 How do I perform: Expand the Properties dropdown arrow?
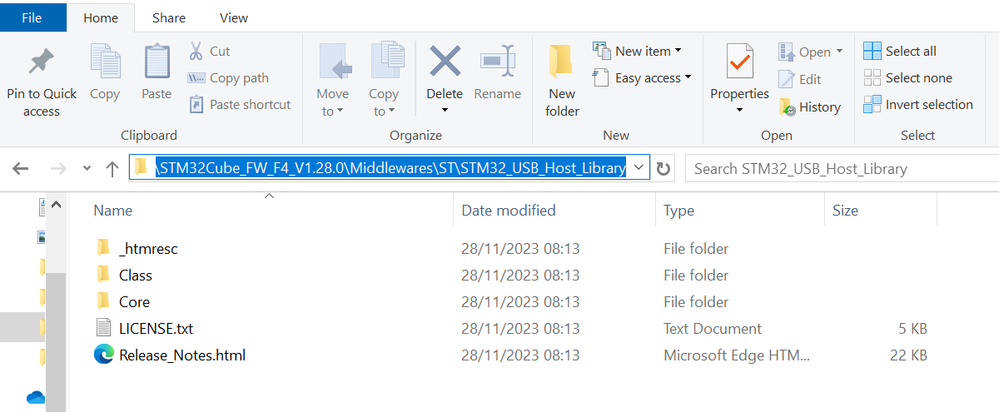click(740, 111)
